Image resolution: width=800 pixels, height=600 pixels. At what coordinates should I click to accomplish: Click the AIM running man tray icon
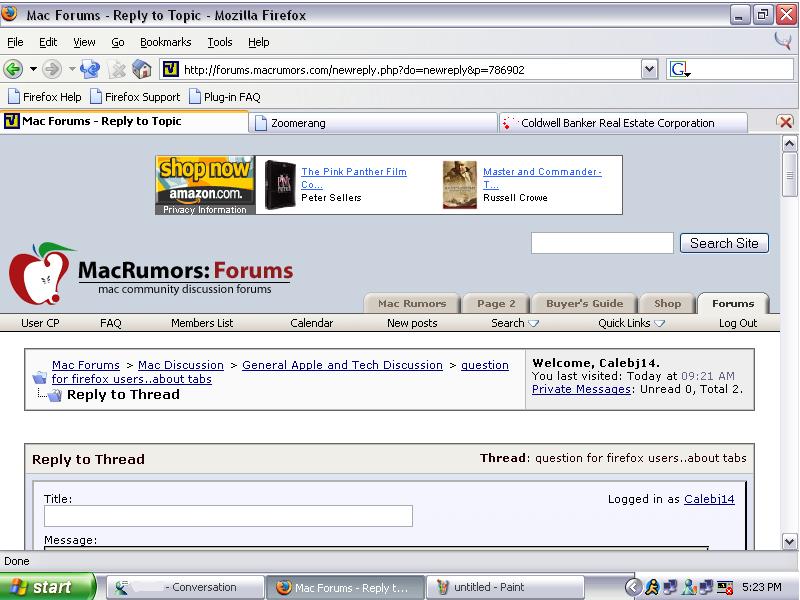pos(652,587)
